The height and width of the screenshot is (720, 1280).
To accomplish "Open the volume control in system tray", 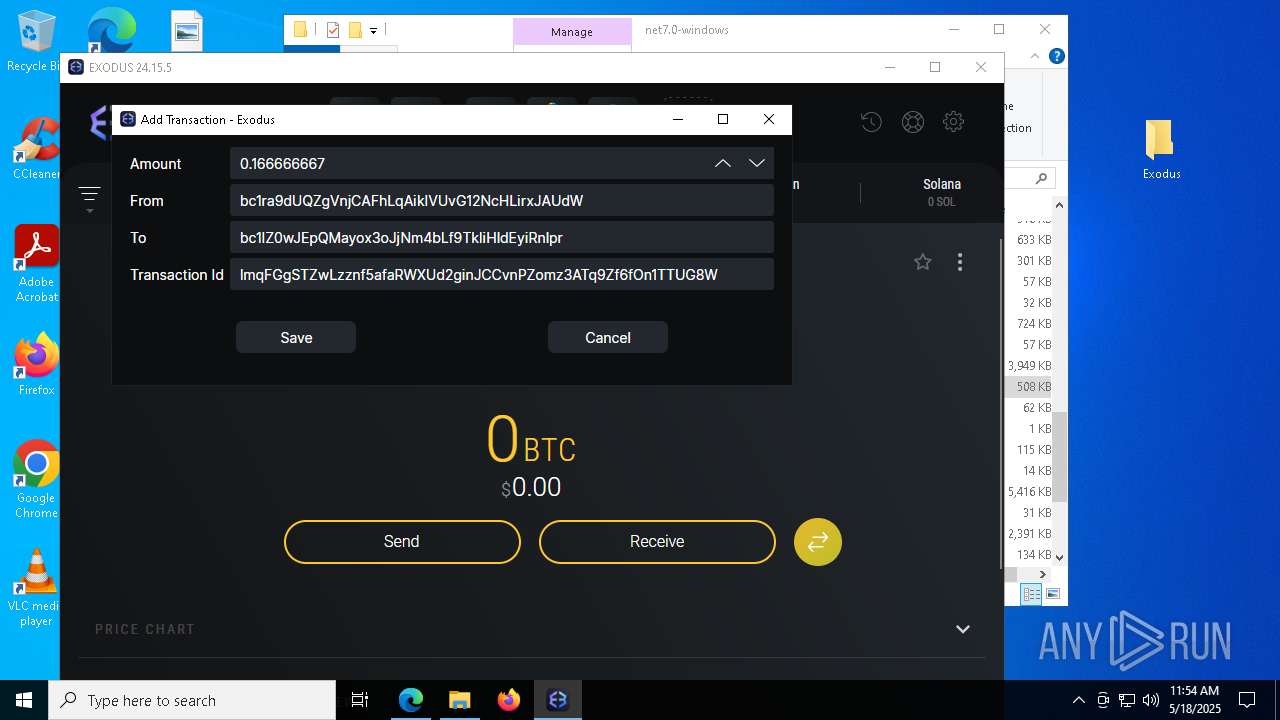I will click(1151, 700).
